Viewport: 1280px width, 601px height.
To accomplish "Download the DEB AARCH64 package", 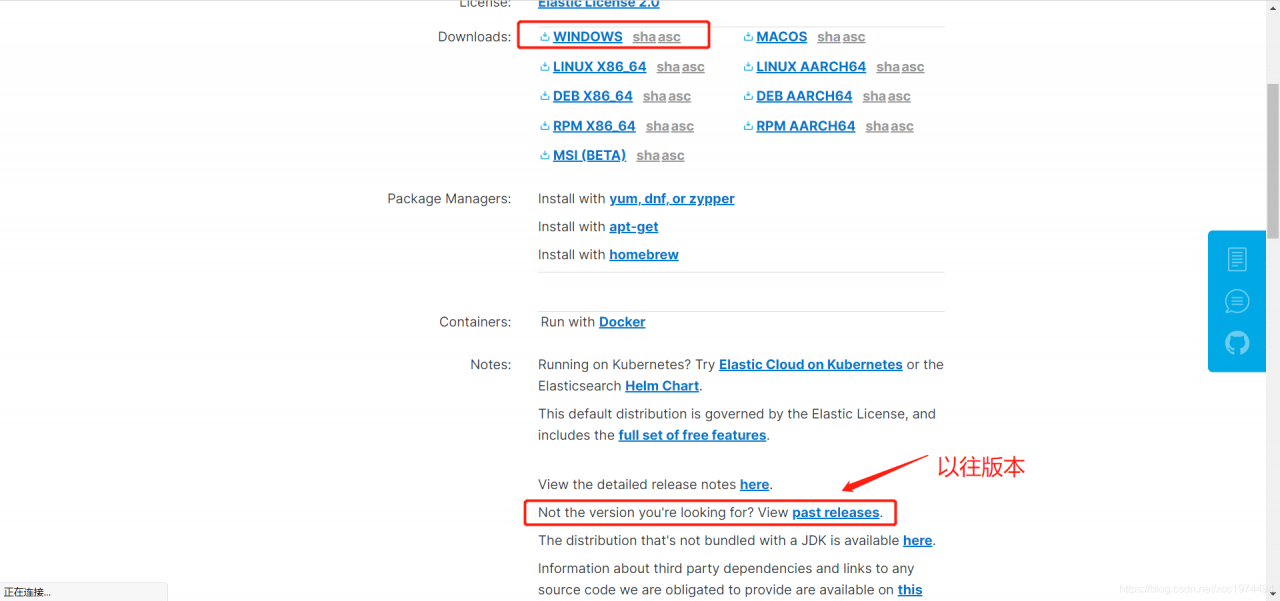I will point(804,96).
